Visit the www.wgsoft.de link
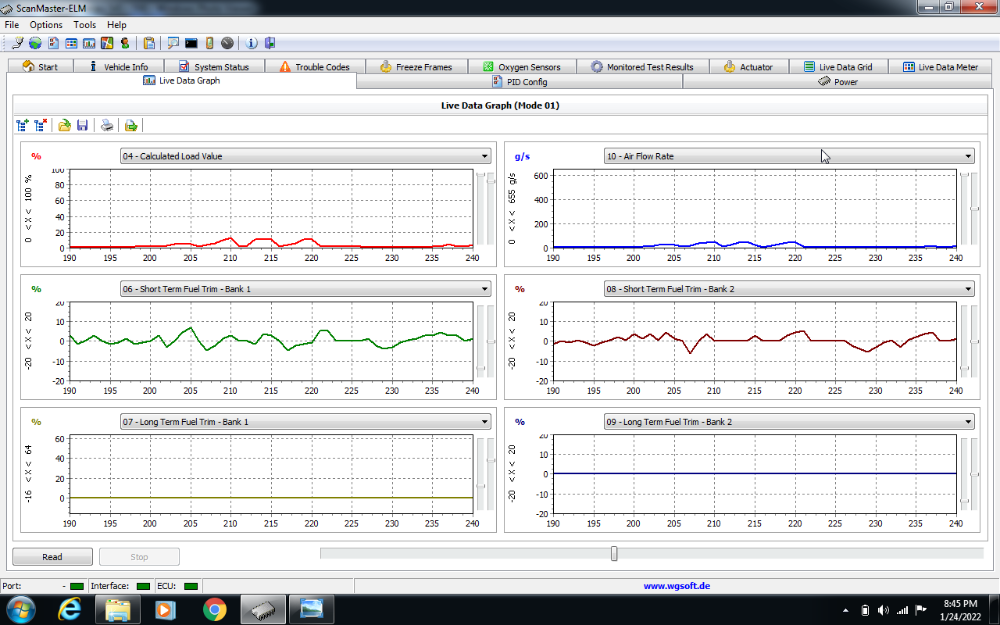Image resolution: width=1000 pixels, height=625 pixels. coord(676,586)
